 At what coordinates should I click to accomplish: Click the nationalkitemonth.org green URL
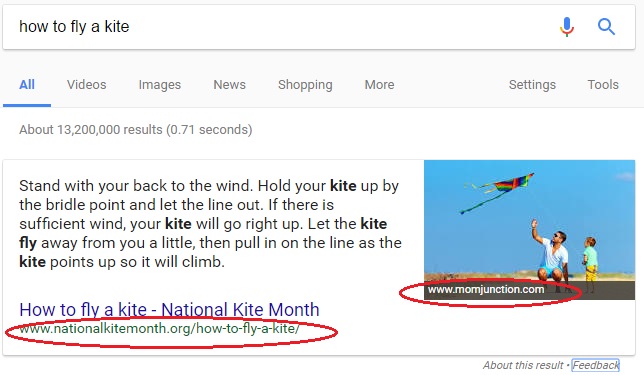point(159,329)
